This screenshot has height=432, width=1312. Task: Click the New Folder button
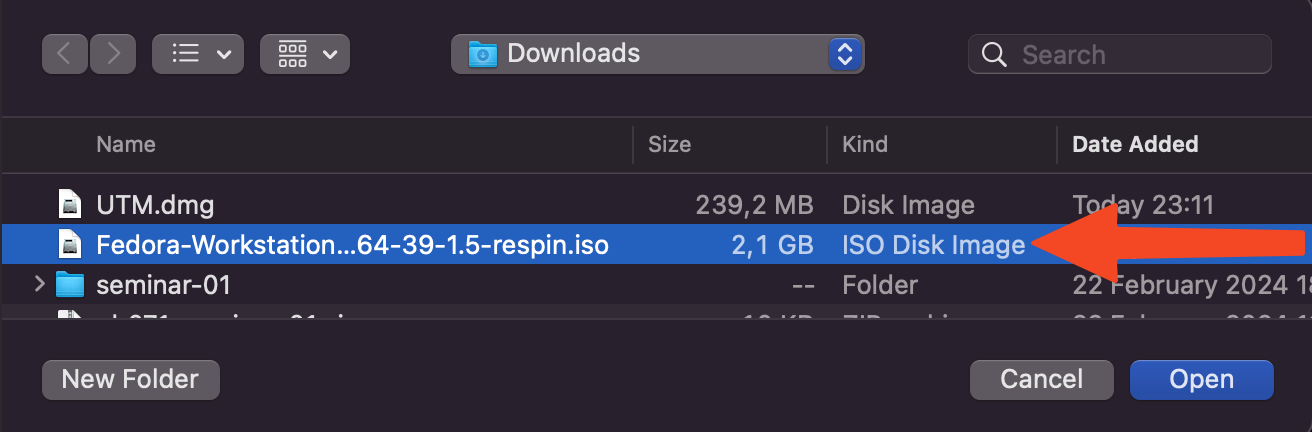point(131,380)
